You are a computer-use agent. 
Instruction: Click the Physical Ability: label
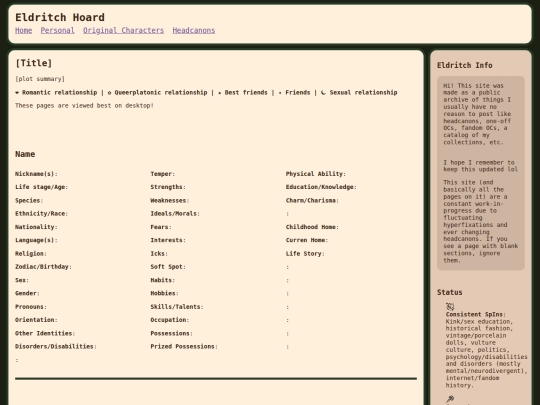point(316,174)
